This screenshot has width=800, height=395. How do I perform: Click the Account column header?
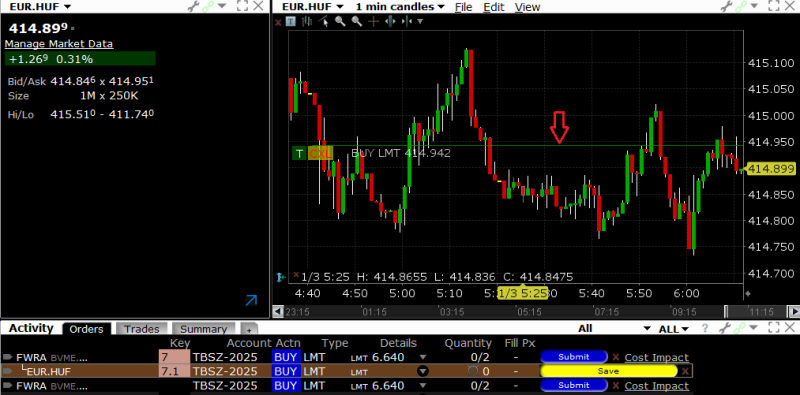point(249,343)
